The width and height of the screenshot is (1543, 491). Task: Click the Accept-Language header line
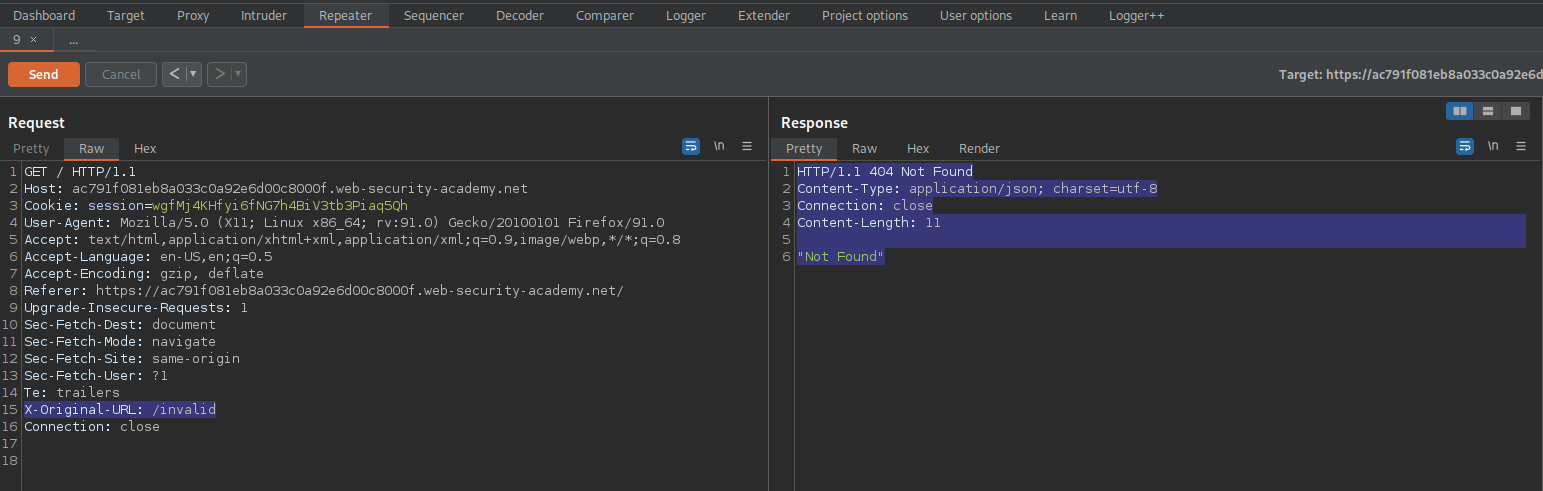coord(148,257)
